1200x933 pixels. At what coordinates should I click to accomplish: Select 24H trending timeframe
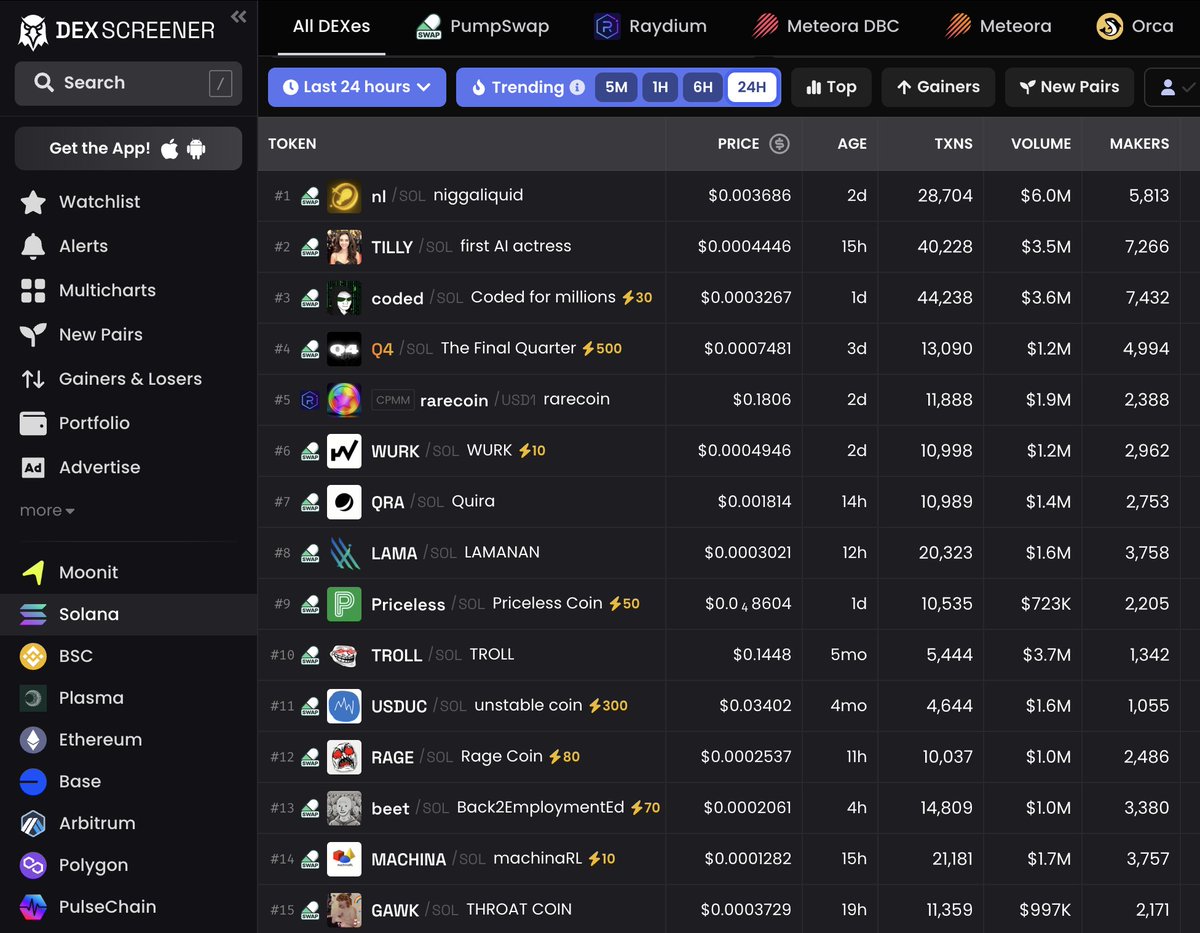[752, 87]
